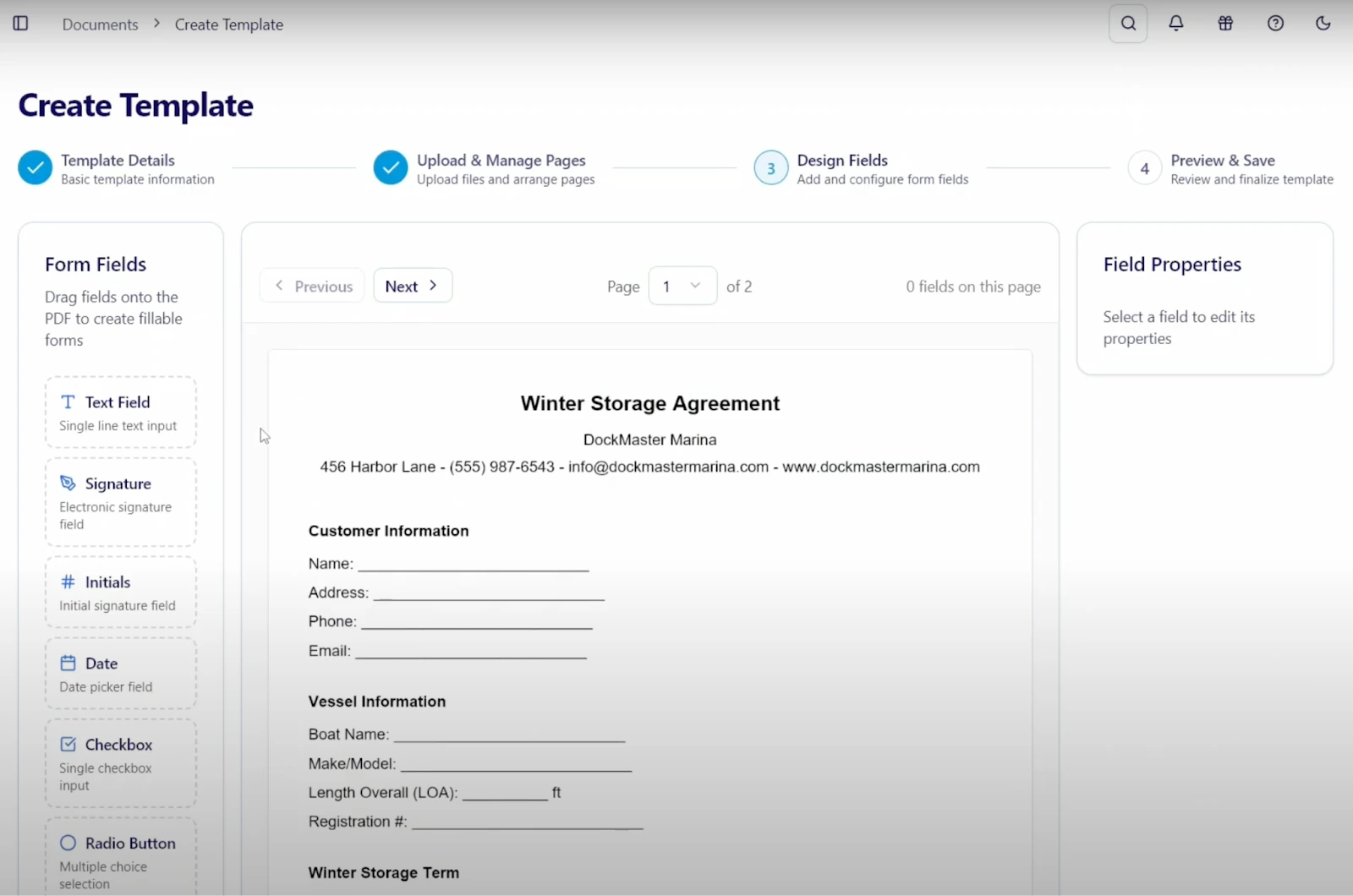This screenshot has width=1353, height=896.
Task: Go to the Next page
Action: point(412,287)
